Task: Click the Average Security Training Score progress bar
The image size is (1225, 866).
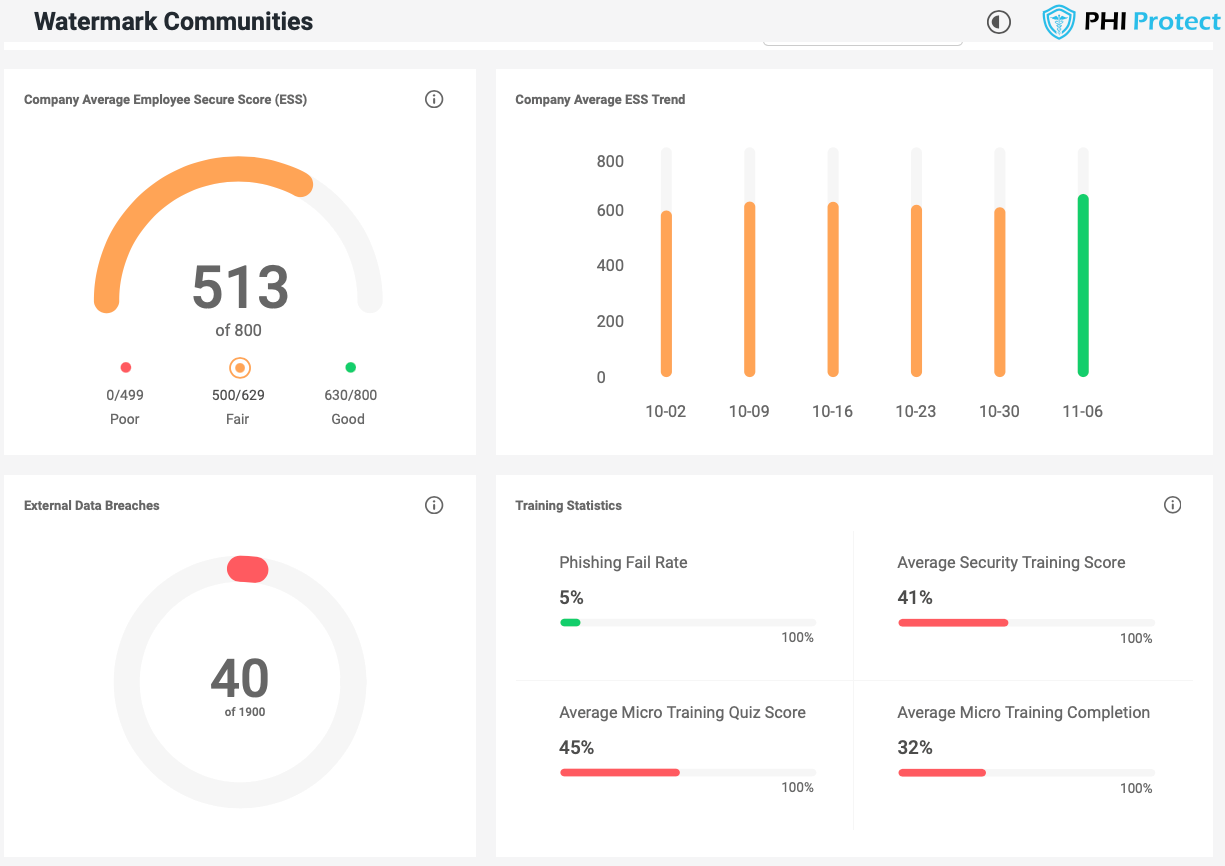Action: 1026,623
